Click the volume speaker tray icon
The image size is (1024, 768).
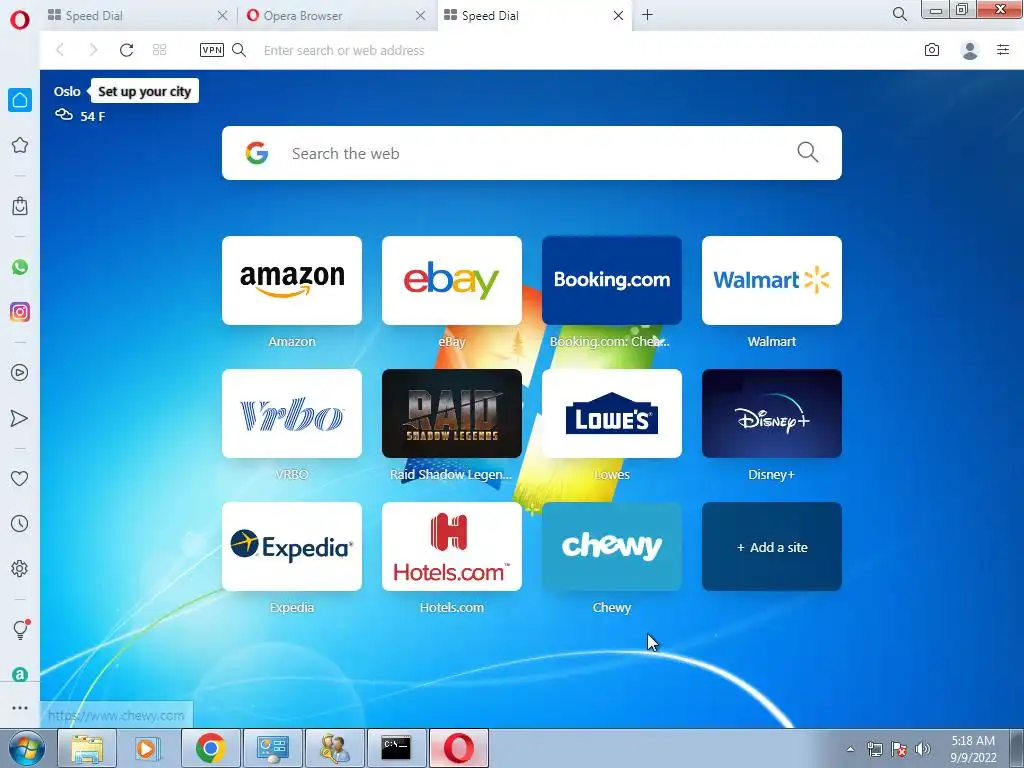(x=922, y=749)
